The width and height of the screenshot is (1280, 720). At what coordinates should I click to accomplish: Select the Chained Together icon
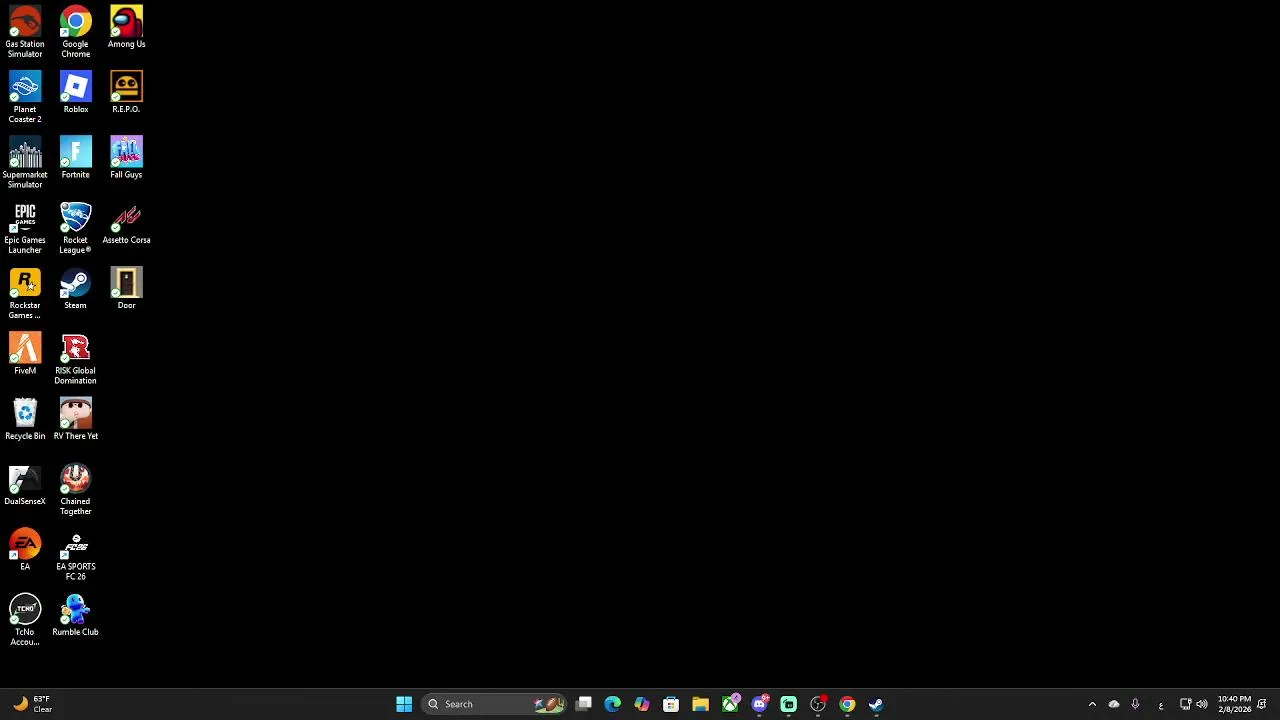point(75,489)
